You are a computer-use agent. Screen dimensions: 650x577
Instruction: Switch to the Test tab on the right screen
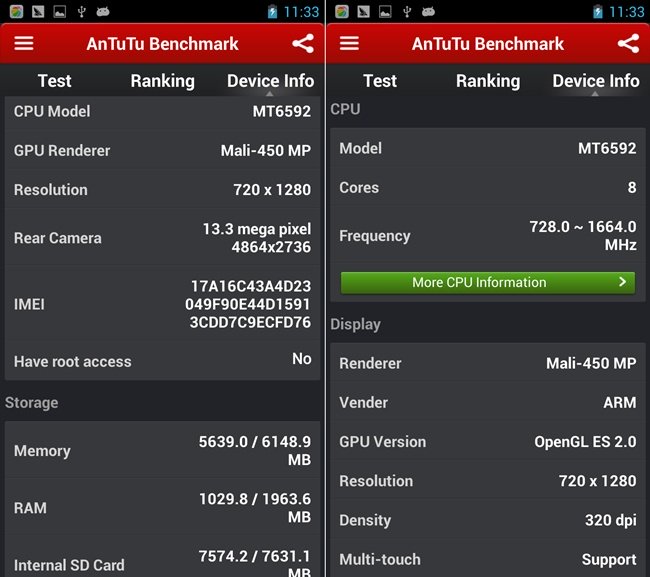pyautogui.click(x=380, y=81)
